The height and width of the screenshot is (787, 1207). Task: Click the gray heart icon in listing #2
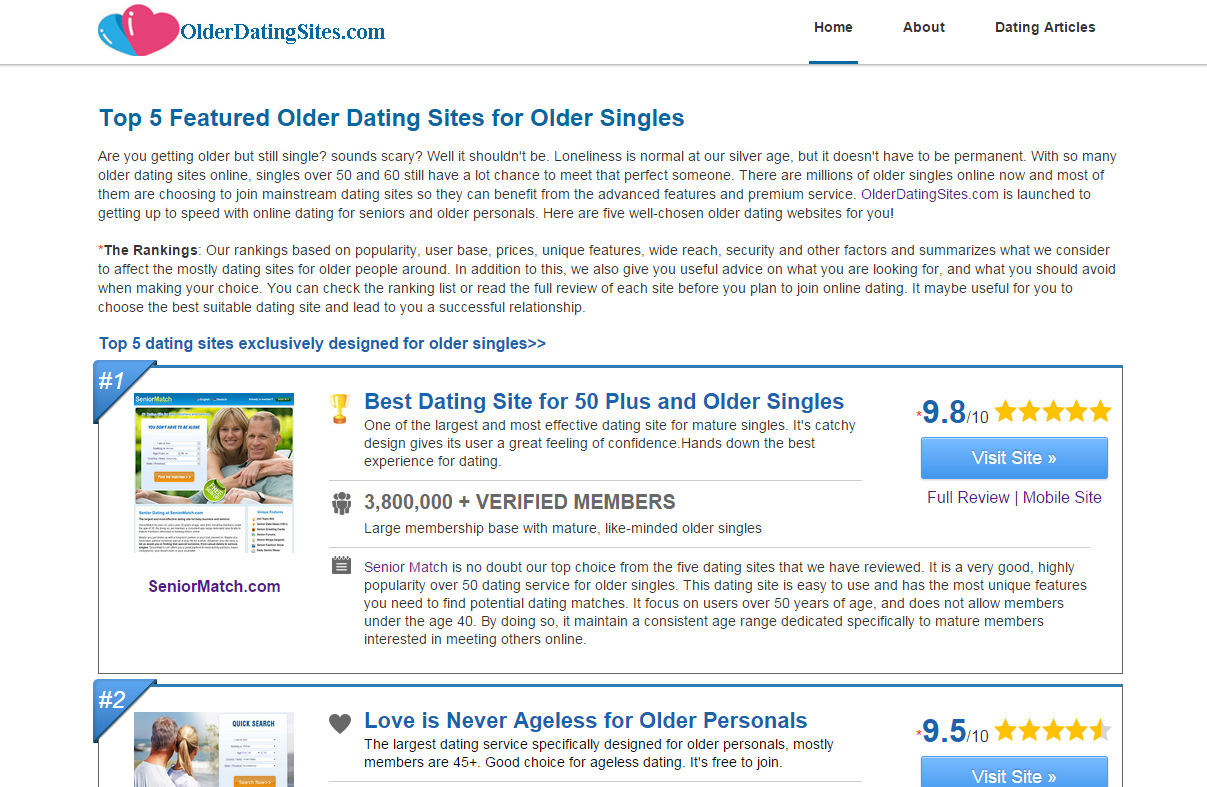coord(340,723)
